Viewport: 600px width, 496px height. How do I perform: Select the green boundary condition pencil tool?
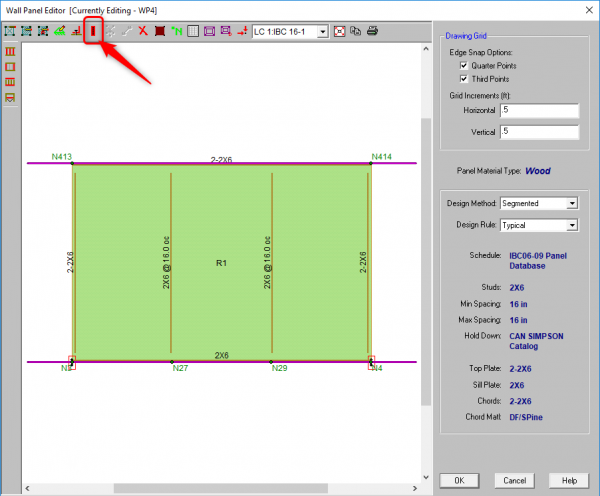click(x=60, y=31)
